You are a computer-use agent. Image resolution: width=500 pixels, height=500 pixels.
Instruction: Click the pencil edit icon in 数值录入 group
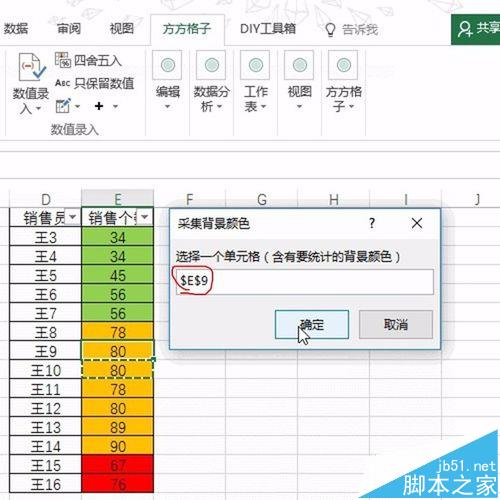(x=63, y=106)
